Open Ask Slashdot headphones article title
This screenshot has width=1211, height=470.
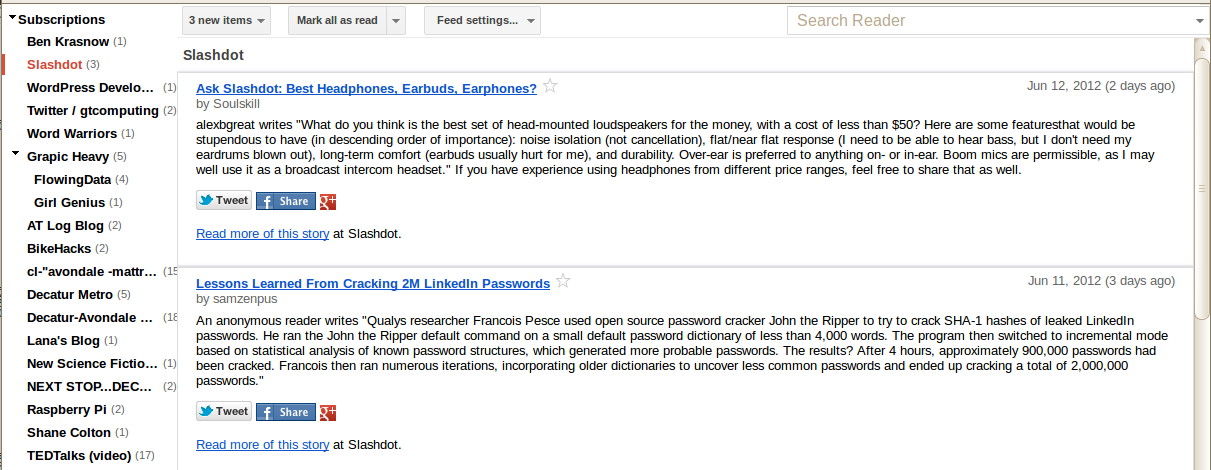pyautogui.click(x=366, y=88)
